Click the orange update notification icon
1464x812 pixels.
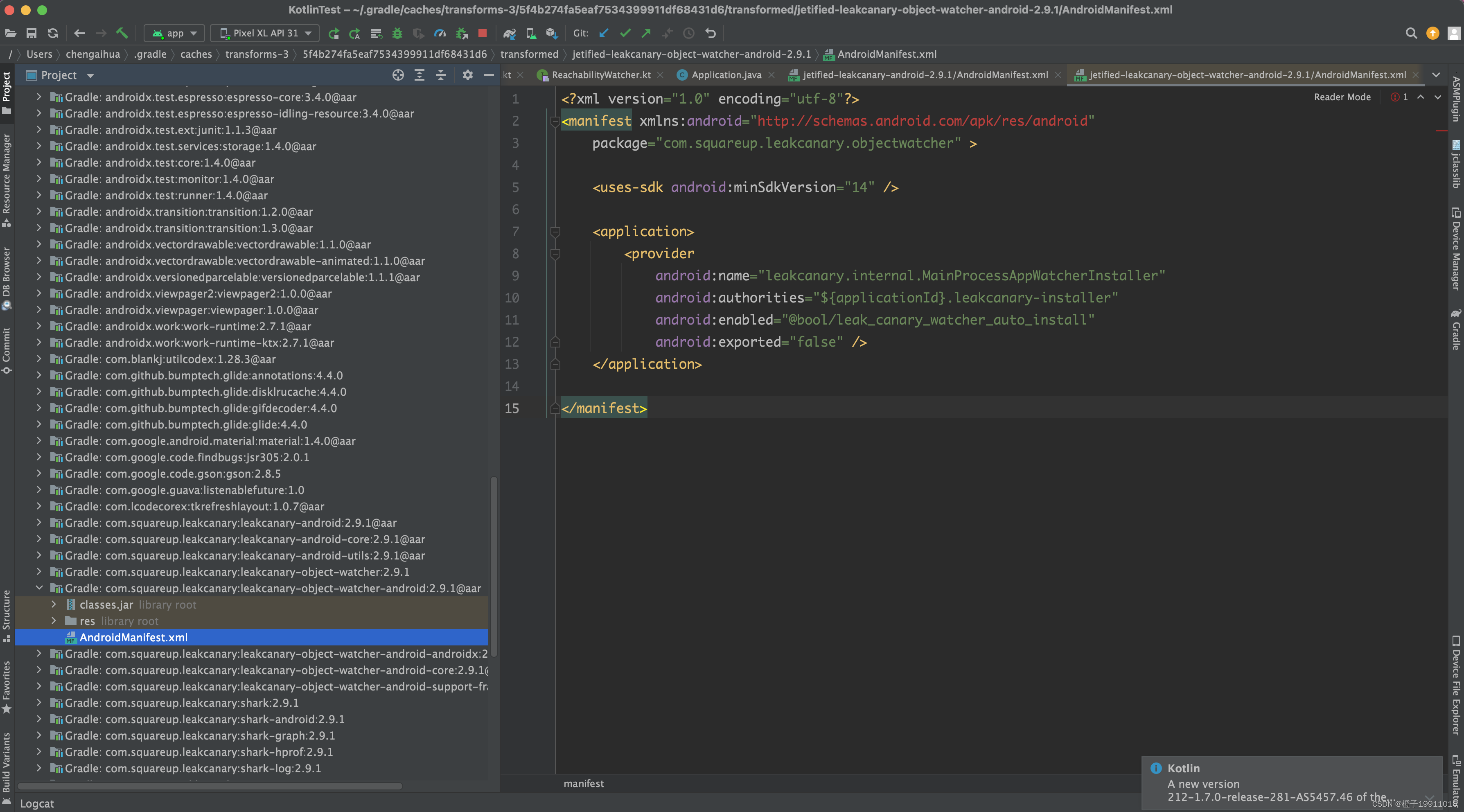[x=1432, y=34]
